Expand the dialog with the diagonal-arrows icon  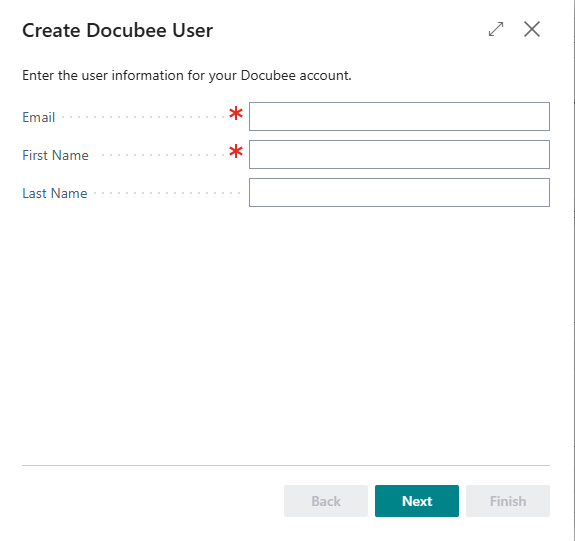coord(496,29)
